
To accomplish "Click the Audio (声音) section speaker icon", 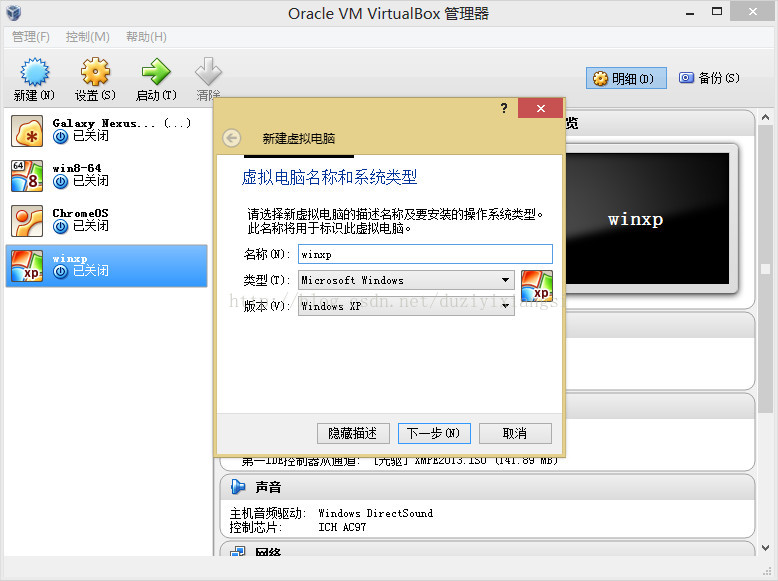I will pyautogui.click(x=238, y=487).
